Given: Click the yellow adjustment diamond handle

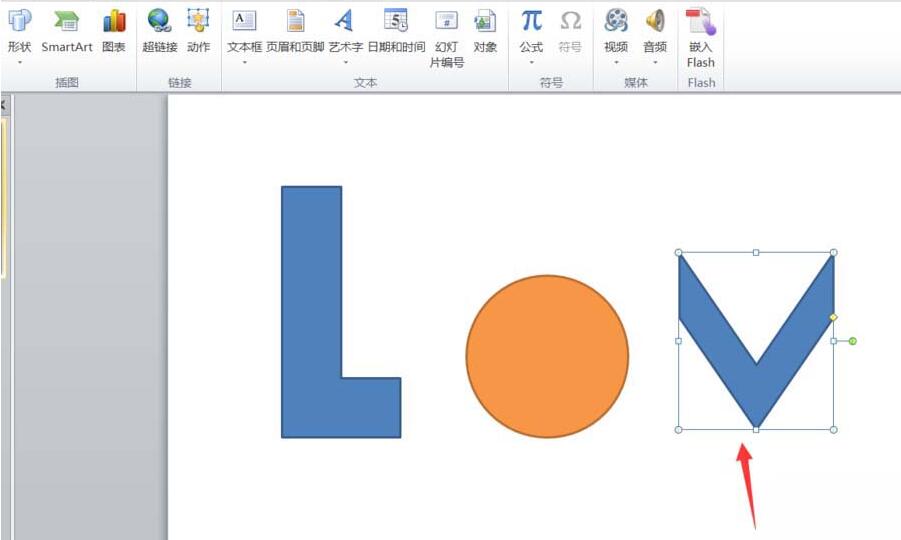Looking at the screenshot, I should tap(834, 317).
